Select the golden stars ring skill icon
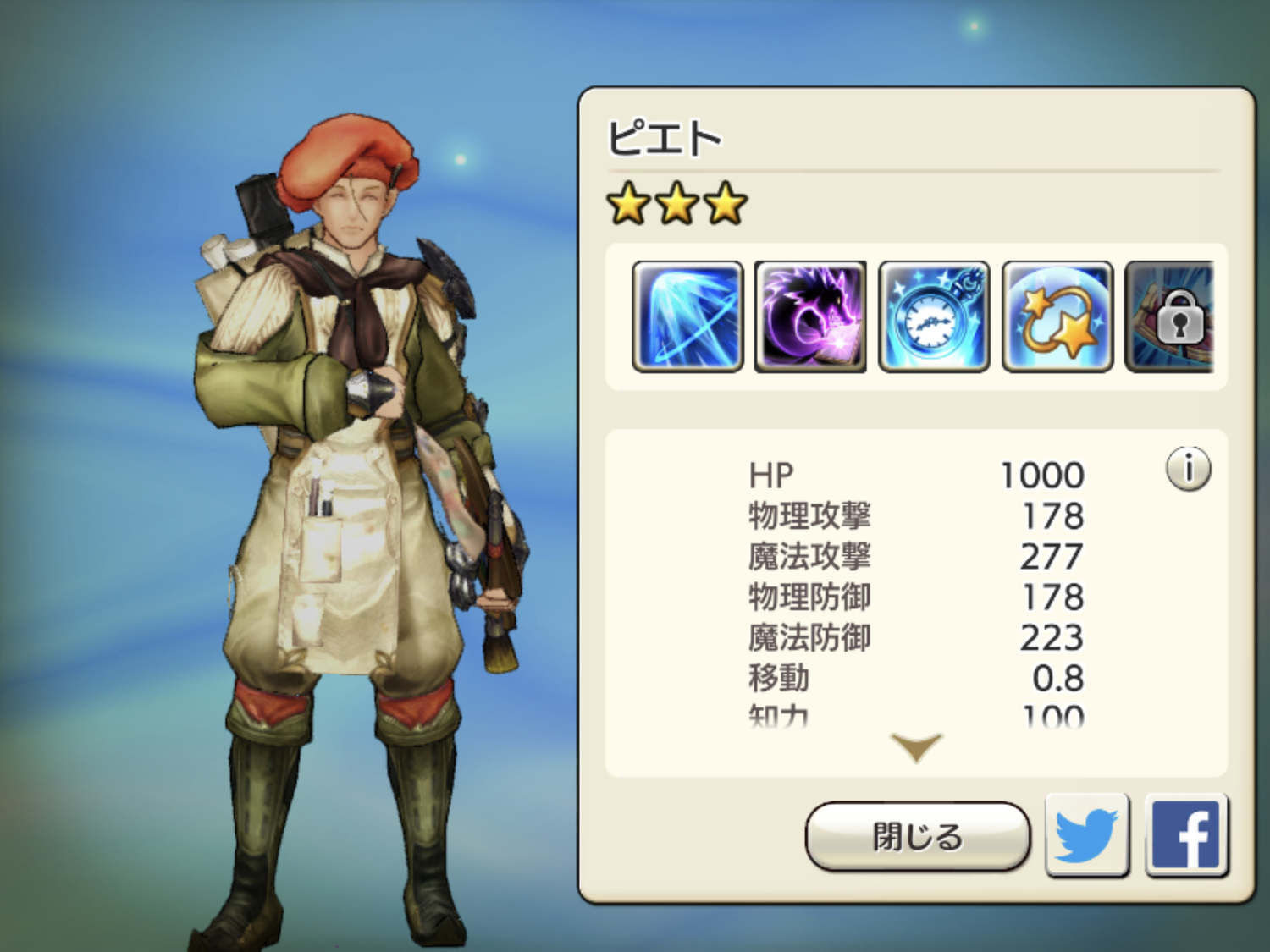The width and height of the screenshot is (1270, 952). pyautogui.click(x=1057, y=316)
